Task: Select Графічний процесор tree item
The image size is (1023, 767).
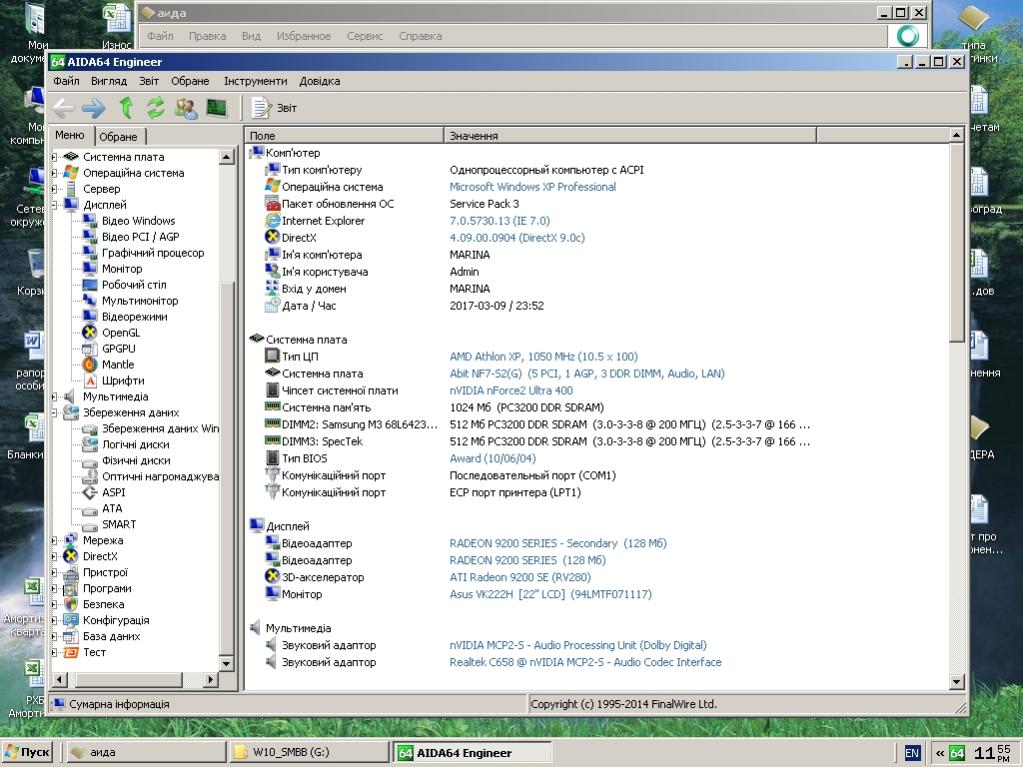Action: [x=153, y=252]
